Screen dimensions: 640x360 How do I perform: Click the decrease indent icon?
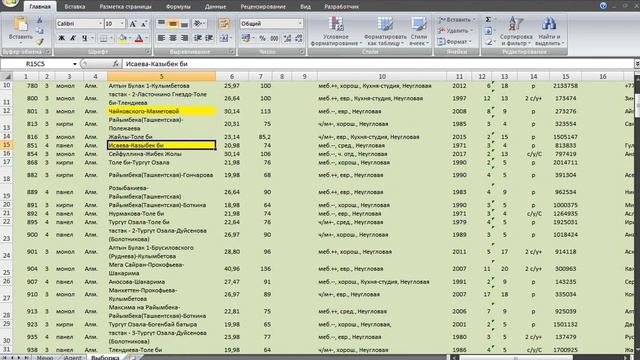198,38
